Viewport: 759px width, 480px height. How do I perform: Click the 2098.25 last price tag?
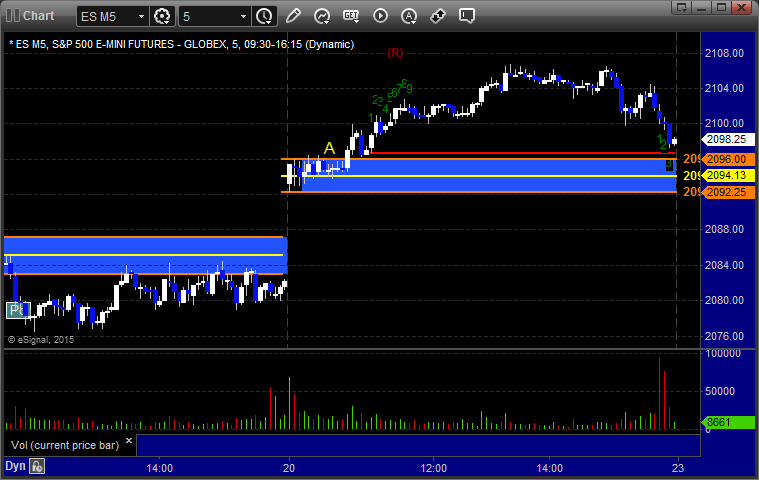tap(729, 139)
